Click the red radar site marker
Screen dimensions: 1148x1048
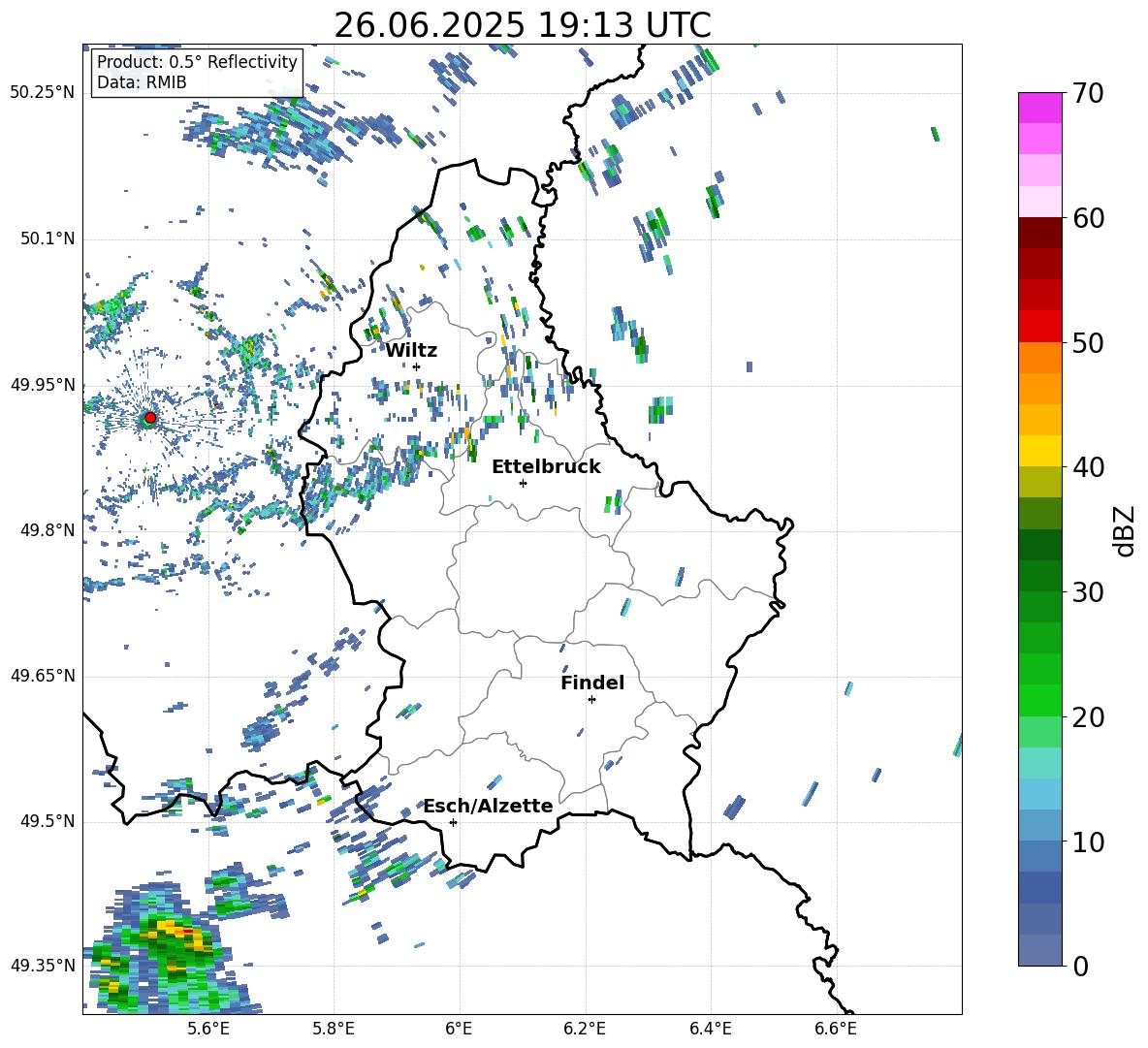click(150, 418)
